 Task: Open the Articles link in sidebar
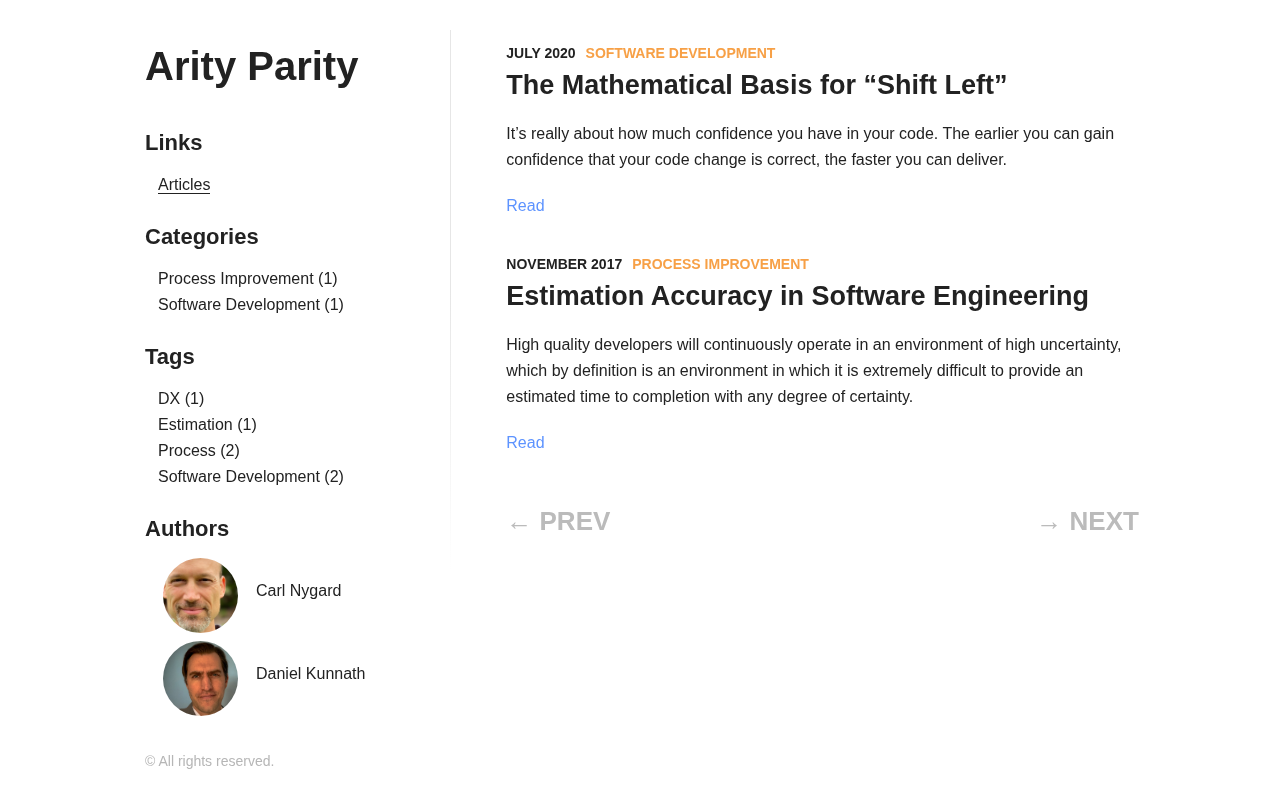[184, 185]
